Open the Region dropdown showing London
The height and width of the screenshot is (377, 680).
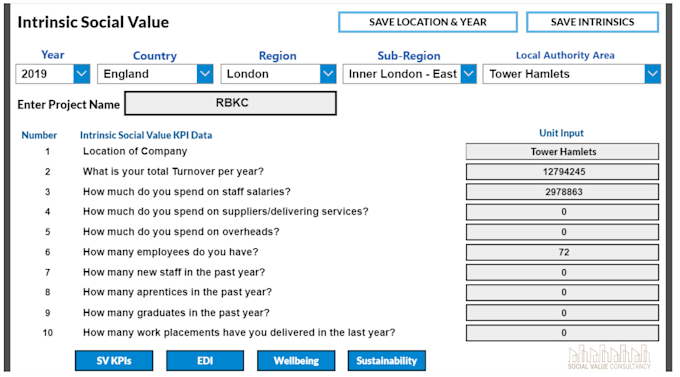(328, 74)
